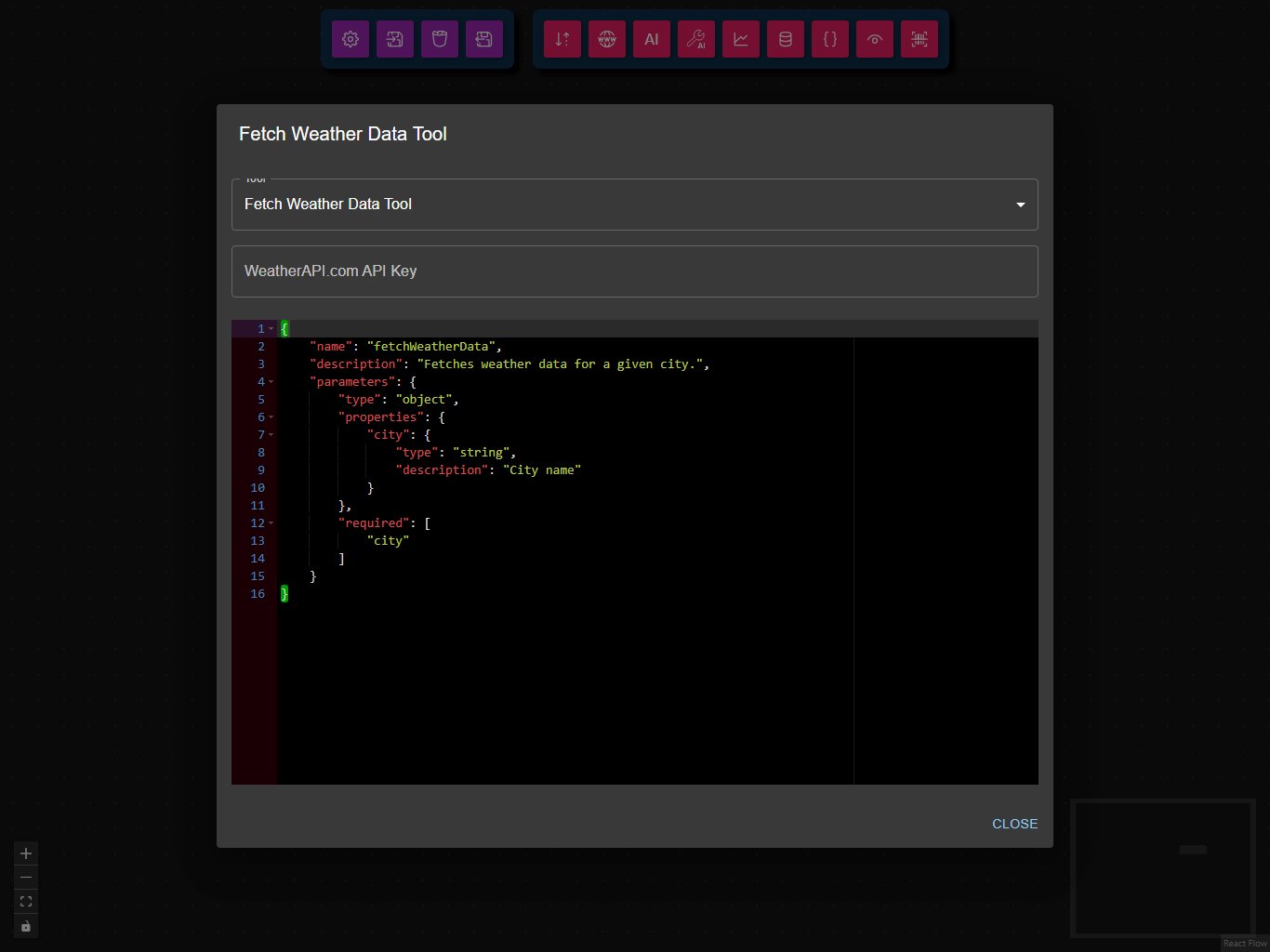Collapse the "parameters" block at line 4
Screen dimensions: 1270x952
coord(271,382)
